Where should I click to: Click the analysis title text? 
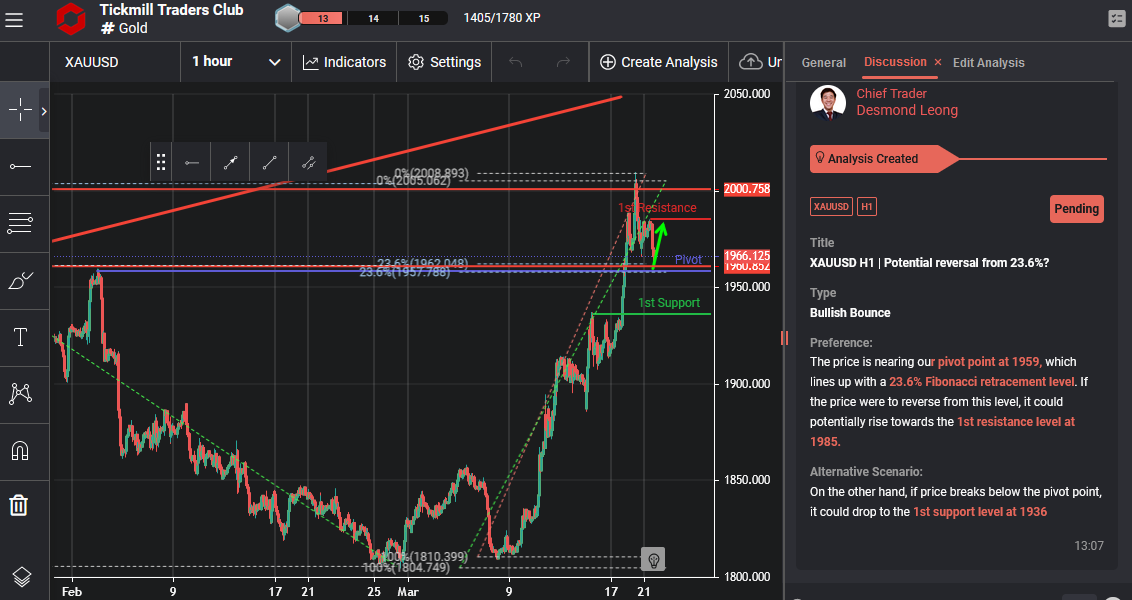click(929, 263)
